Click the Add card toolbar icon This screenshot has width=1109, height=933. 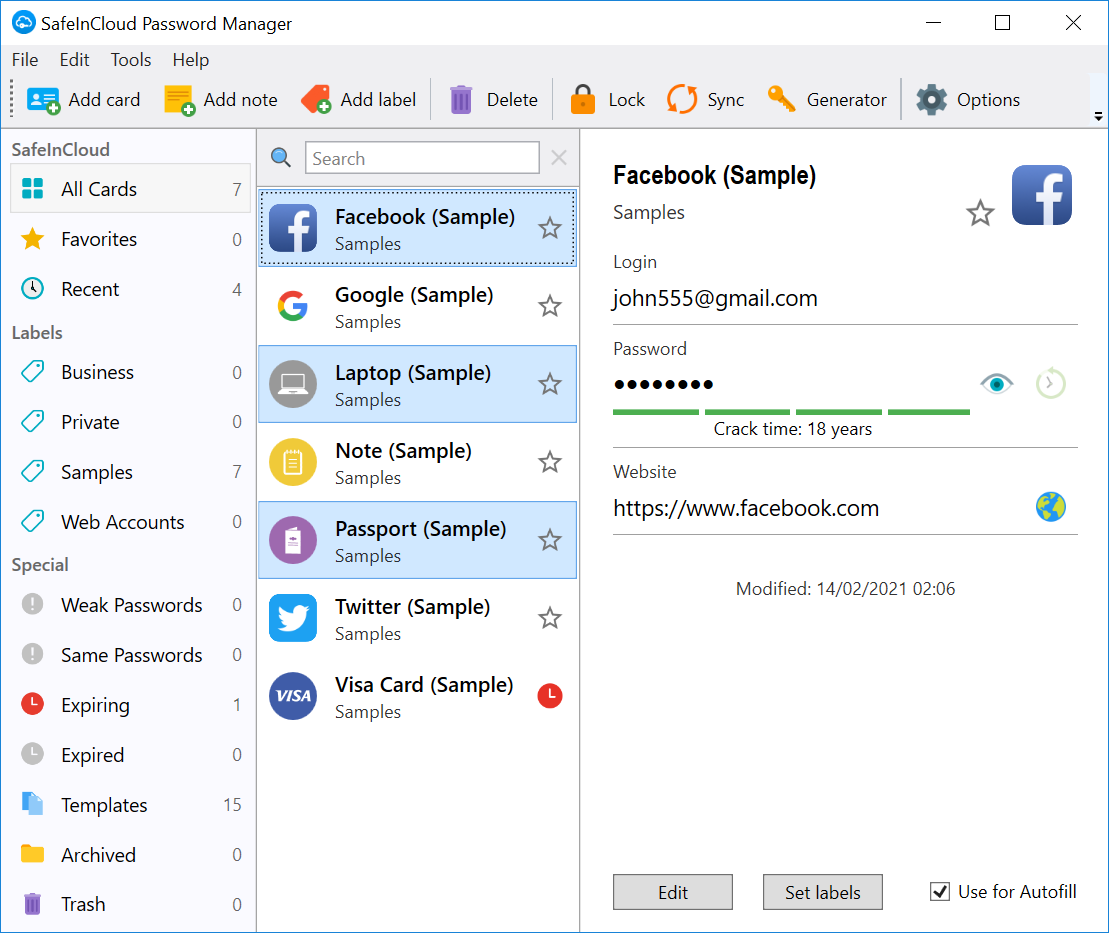[x=43, y=100]
